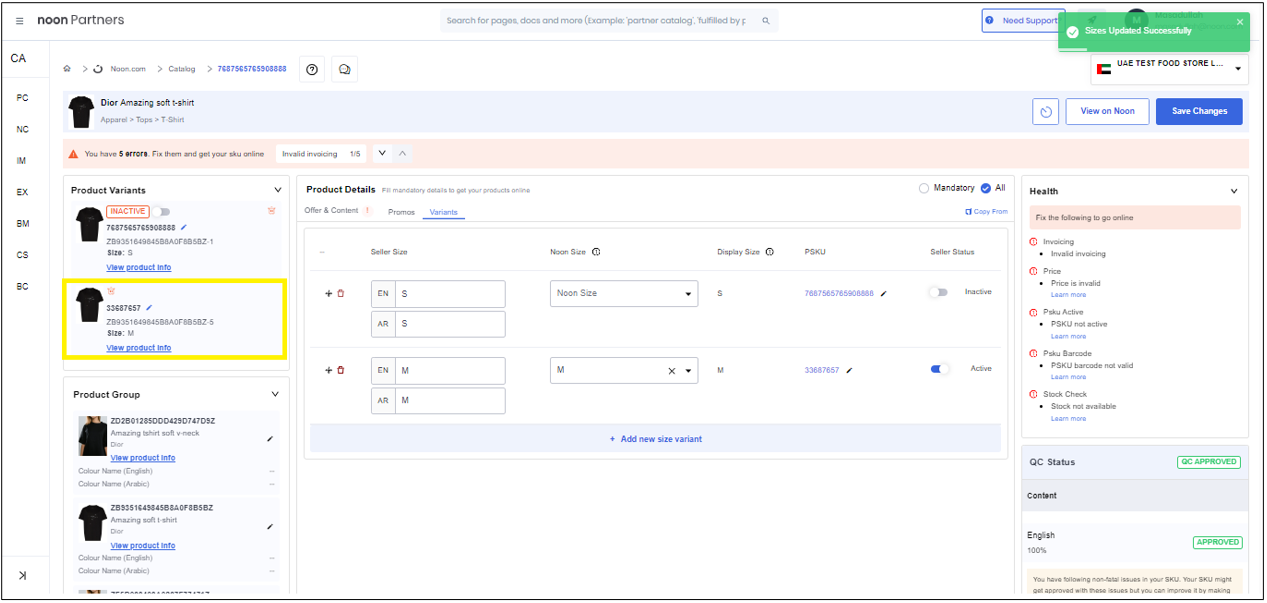Clear the M noon size selection
This screenshot has height=603, width=1267.
[672, 371]
